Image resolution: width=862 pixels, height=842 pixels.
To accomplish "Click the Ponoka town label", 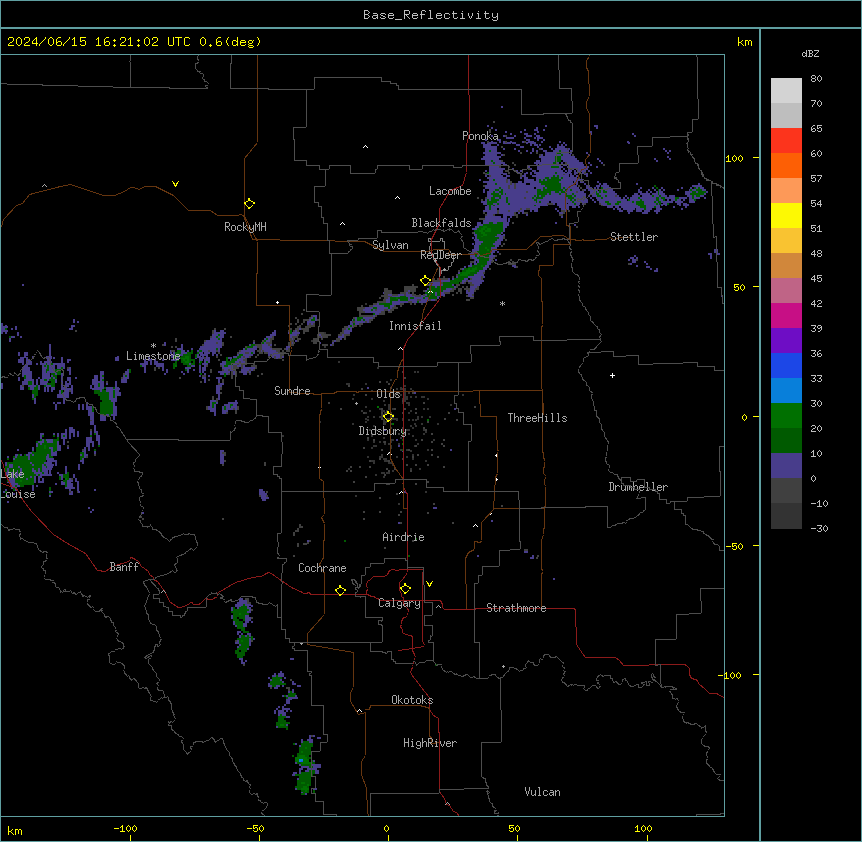I will pos(480,136).
